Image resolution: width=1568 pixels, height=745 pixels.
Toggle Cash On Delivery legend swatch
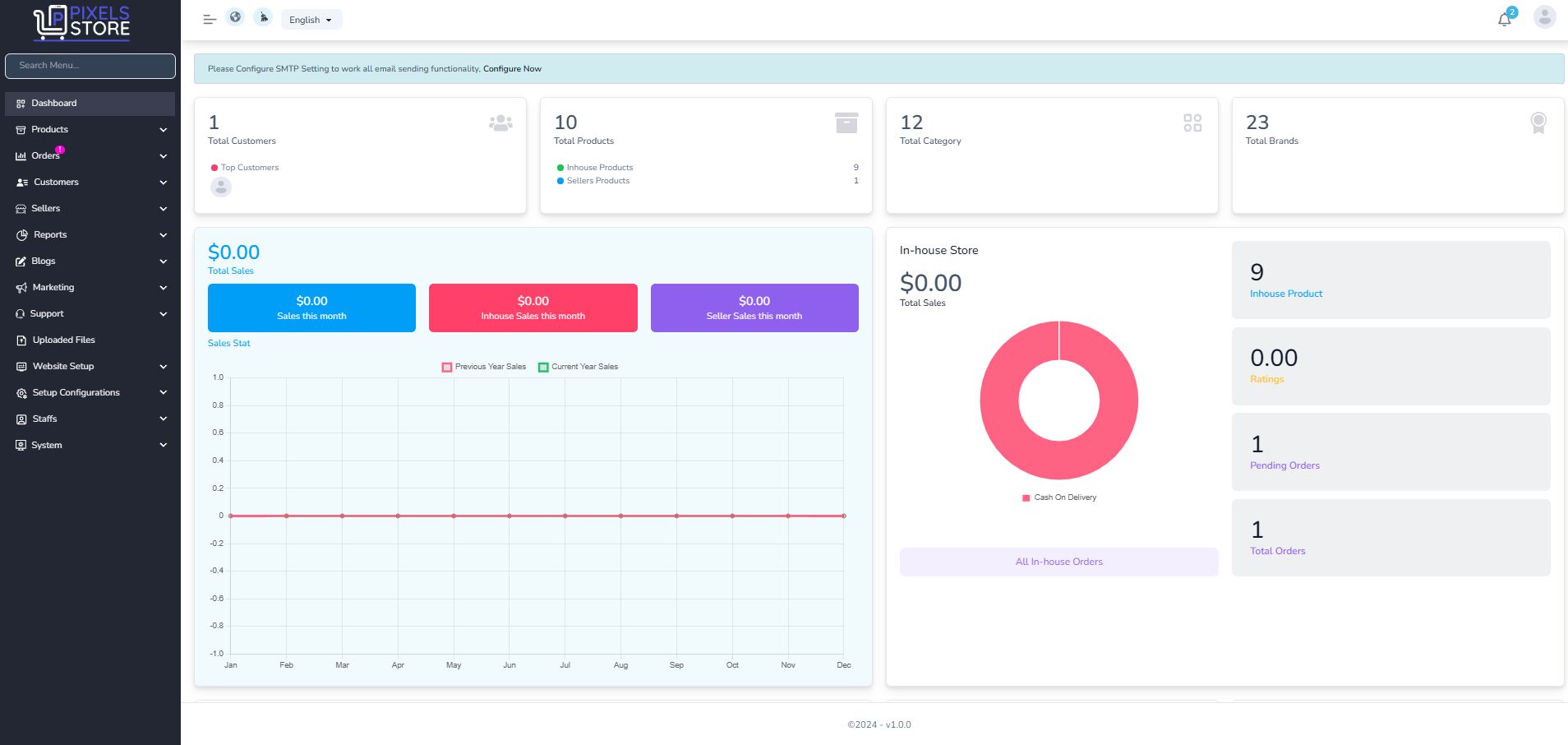1026,498
